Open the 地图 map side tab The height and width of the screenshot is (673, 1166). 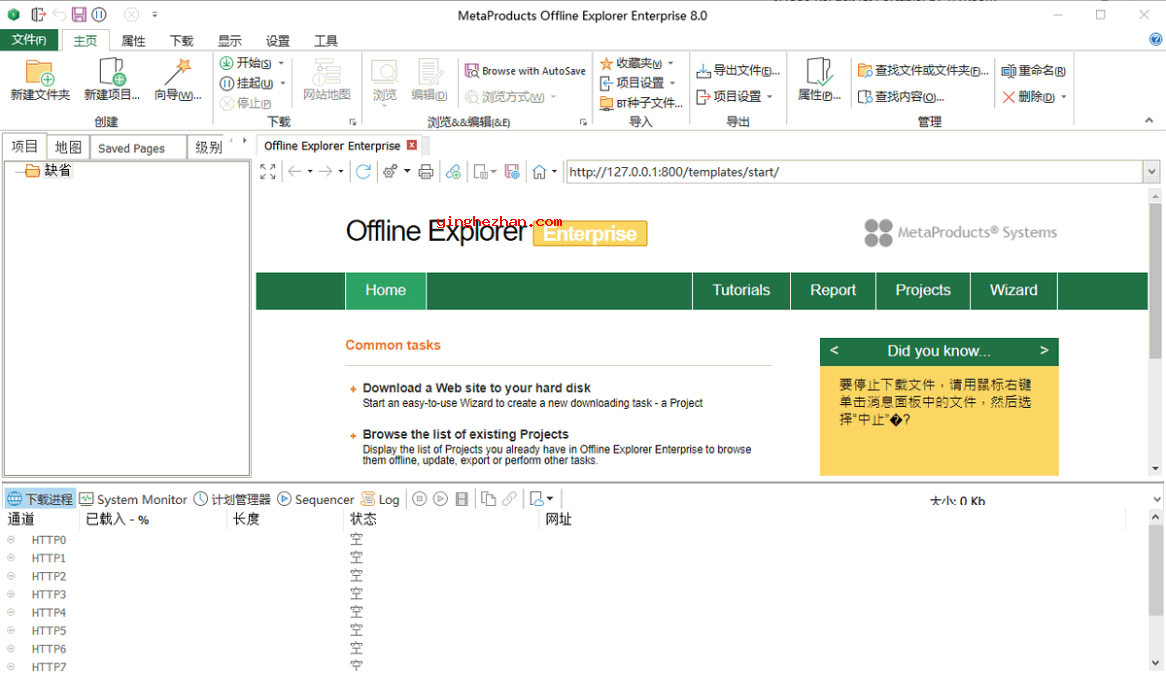pyautogui.click(x=68, y=147)
